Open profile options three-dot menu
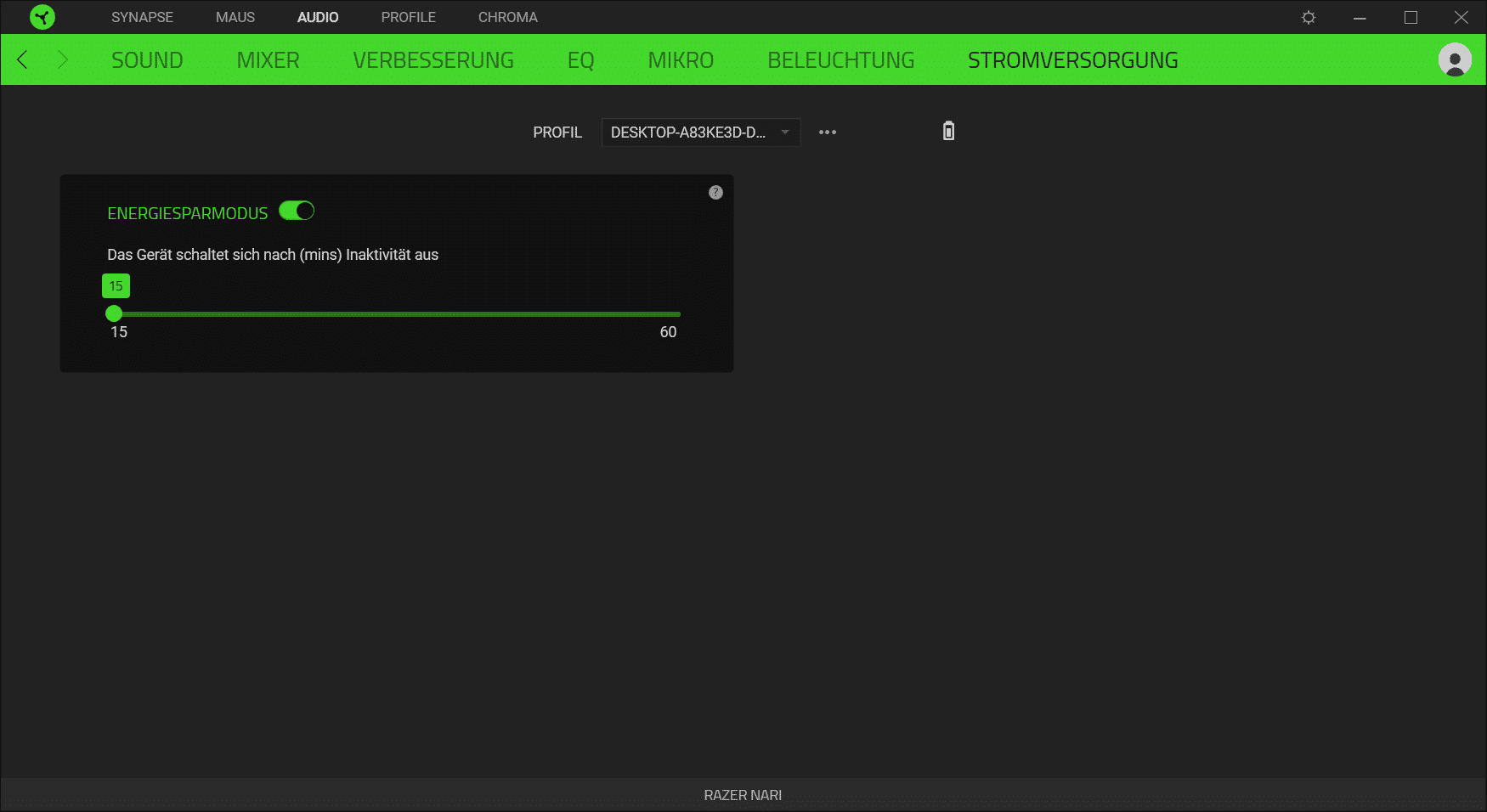 coord(827,133)
